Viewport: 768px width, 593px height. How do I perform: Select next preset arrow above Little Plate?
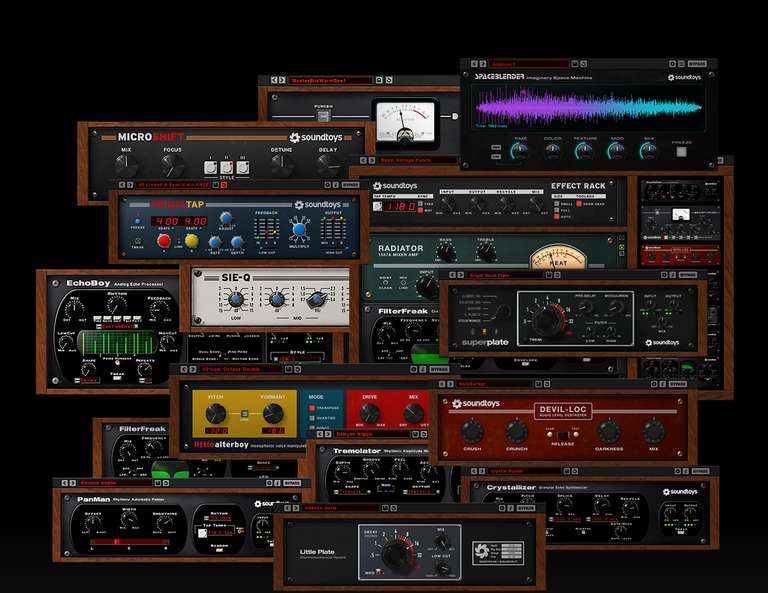coord(296,508)
